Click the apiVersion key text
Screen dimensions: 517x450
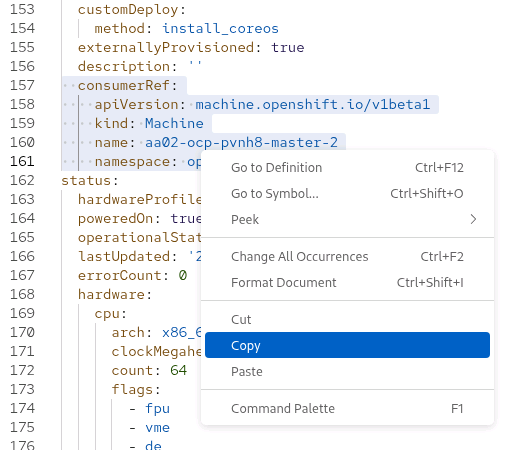137,105
